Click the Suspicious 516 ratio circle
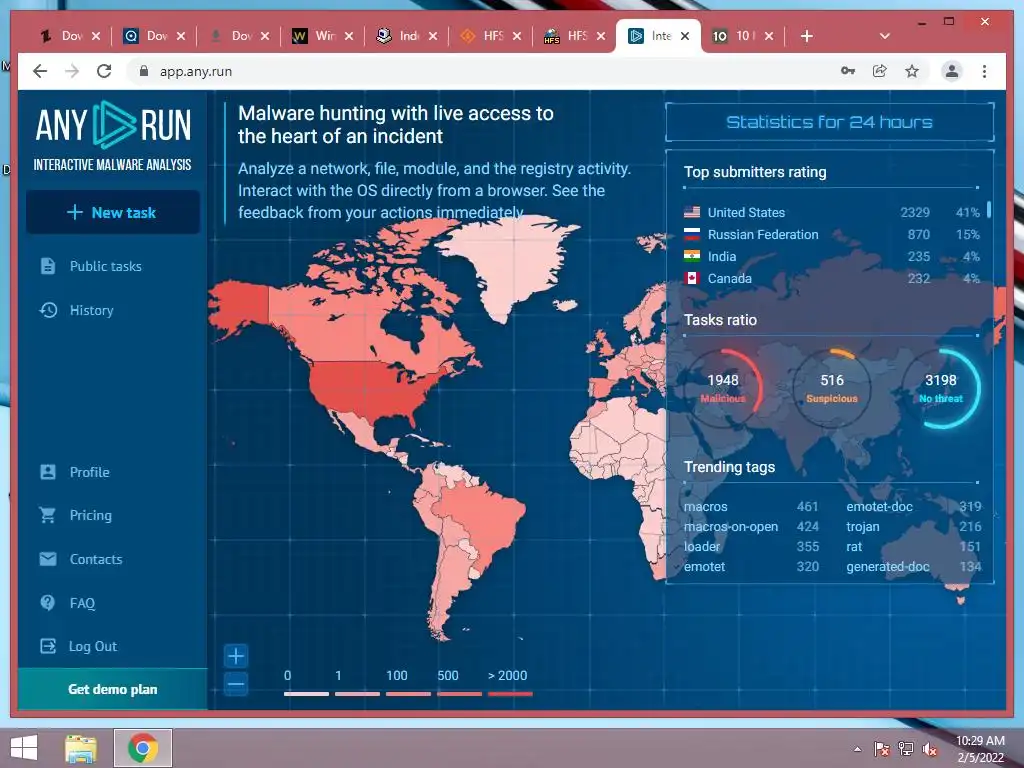This screenshot has width=1024, height=768. tap(831, 389)
